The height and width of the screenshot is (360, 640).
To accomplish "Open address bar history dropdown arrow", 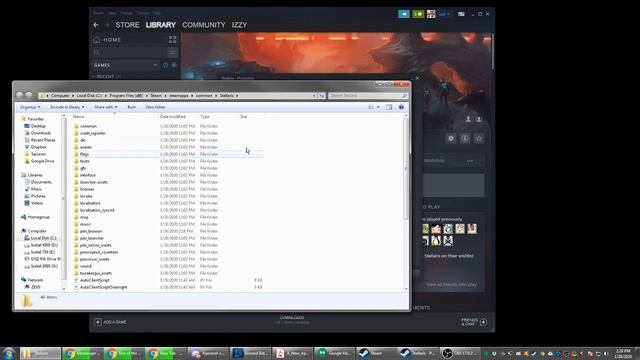I will pyautogui.click(x=314, y=96).
